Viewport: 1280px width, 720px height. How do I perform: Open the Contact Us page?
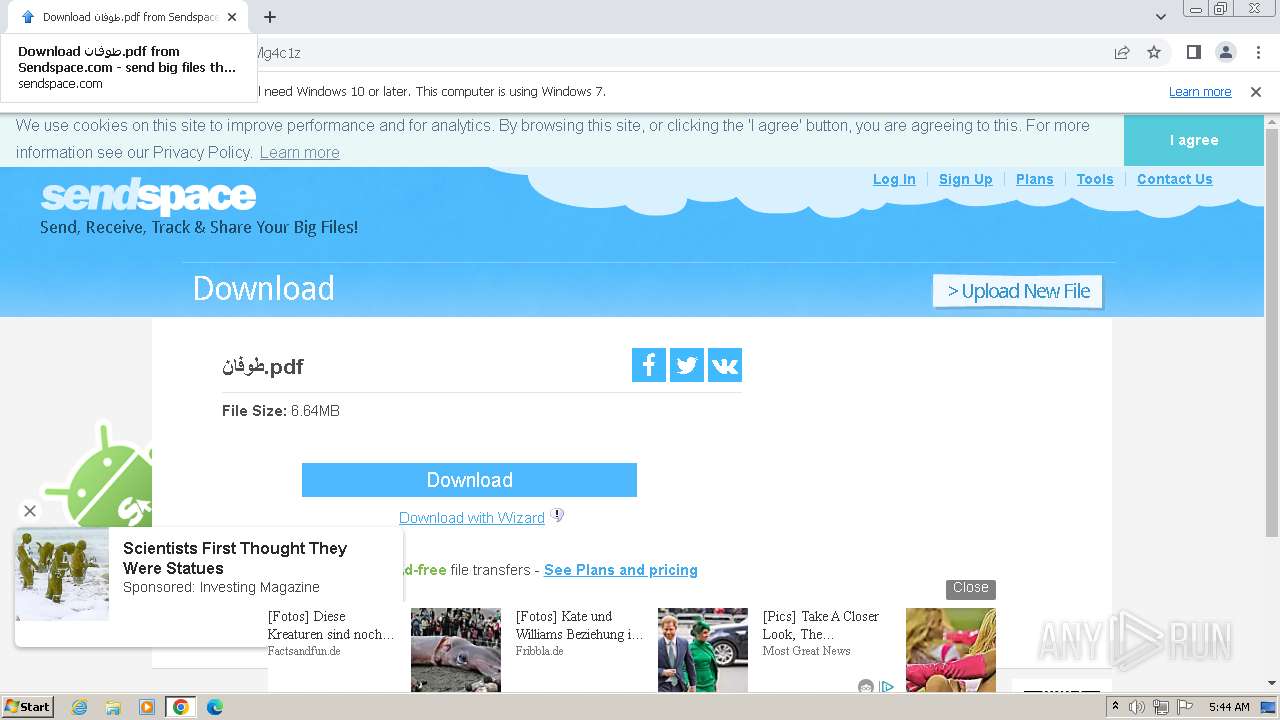(x=1175, y=179)
